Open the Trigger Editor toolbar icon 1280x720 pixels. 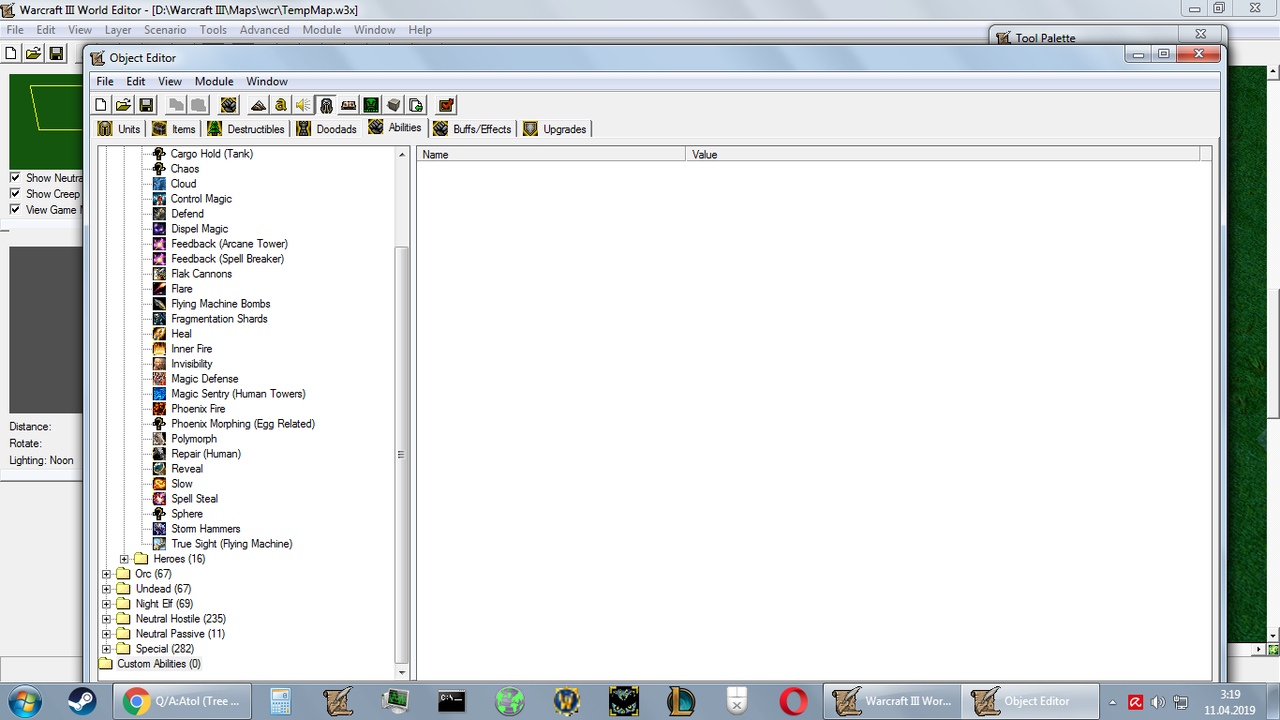pyautogui.click(x=281, y=105)
